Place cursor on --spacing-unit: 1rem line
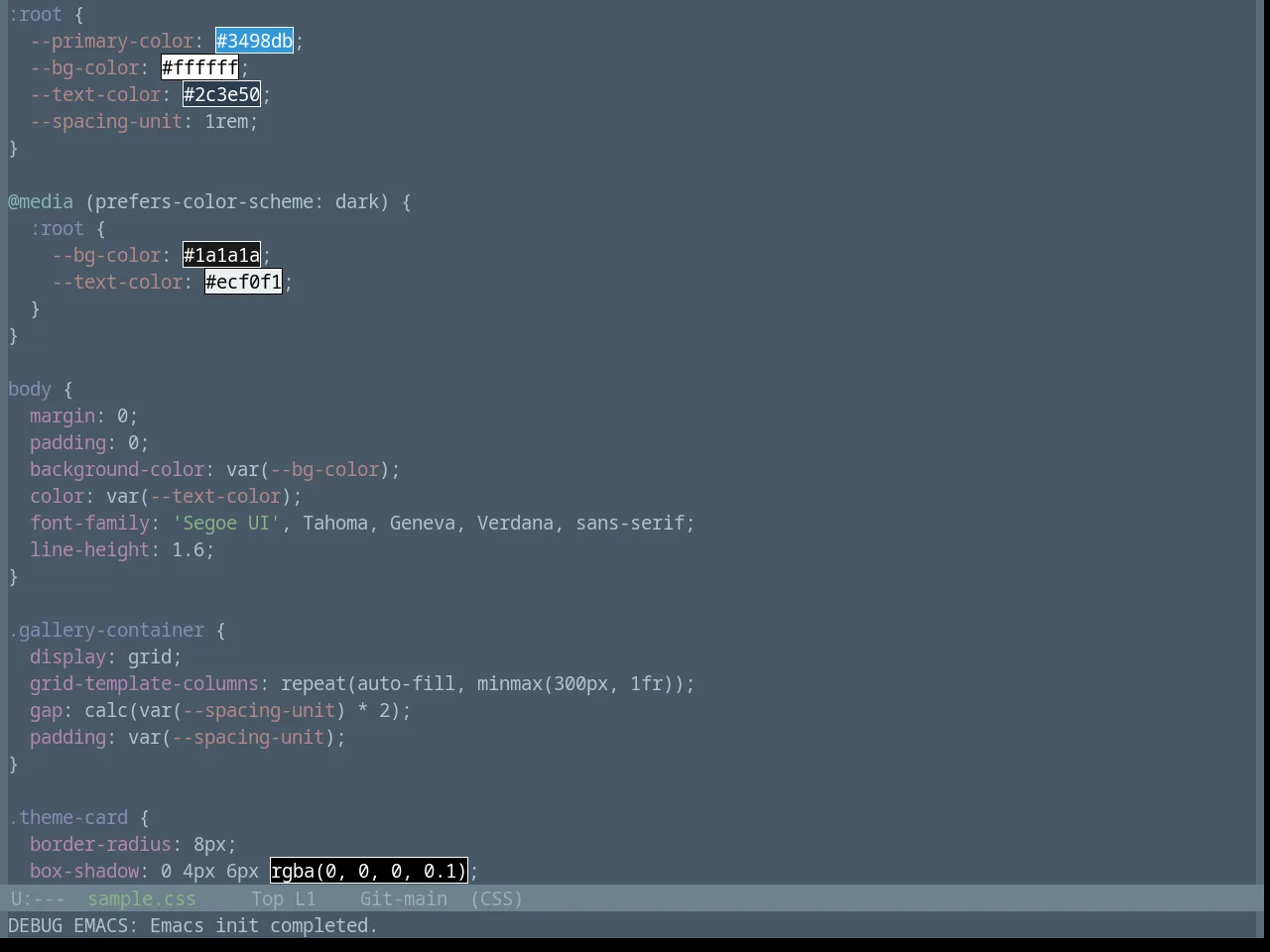Image resolution: width=1270 pixels, height=952 pixels. click(144, 121)
